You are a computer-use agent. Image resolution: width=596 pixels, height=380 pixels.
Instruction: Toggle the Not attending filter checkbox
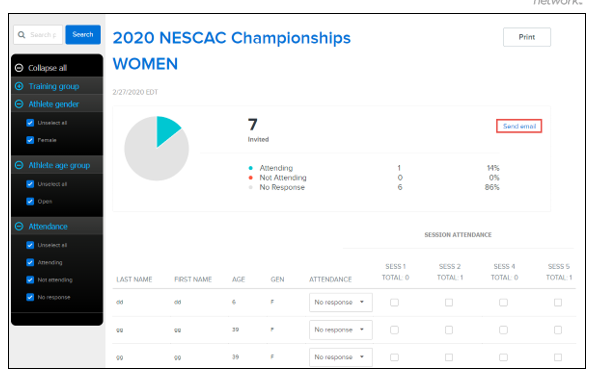tap(30, 280)
